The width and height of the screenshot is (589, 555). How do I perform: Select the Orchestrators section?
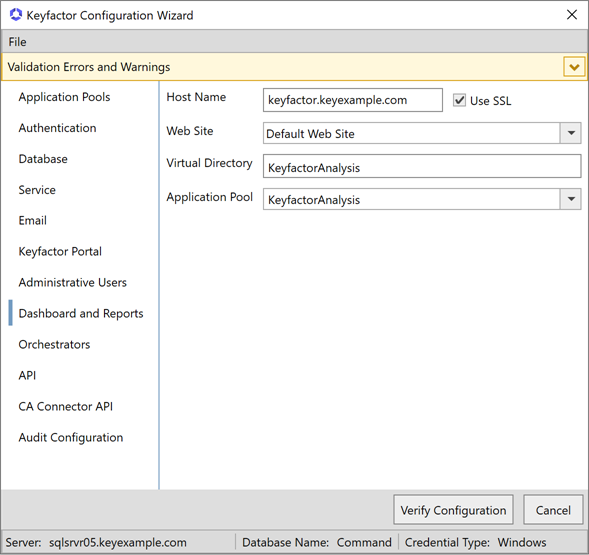click(54, 345)
